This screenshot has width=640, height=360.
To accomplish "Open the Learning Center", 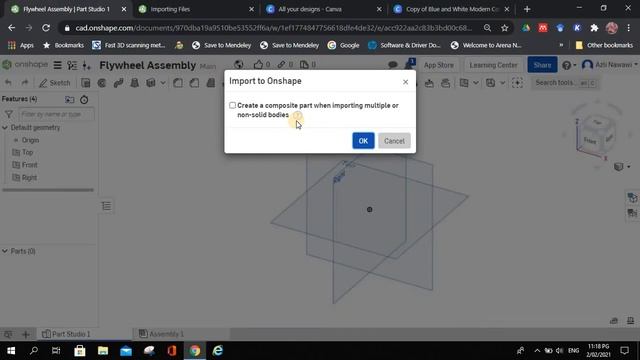I will [493, 65].
